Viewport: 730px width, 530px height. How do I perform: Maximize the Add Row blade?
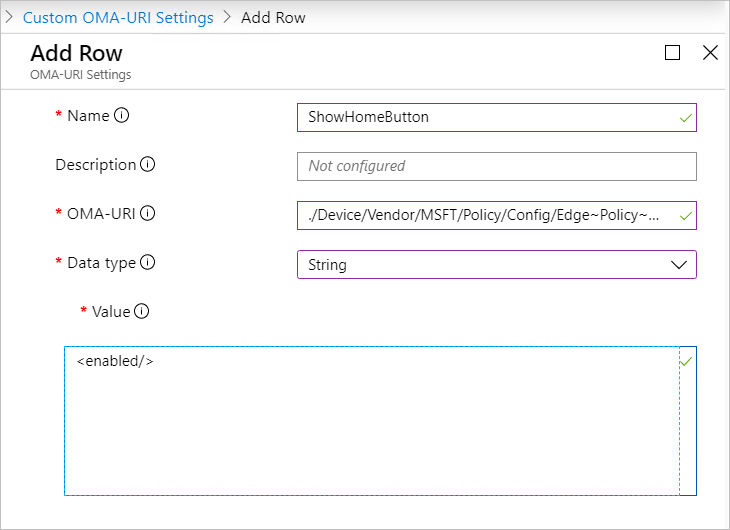(x=672, y=53)
